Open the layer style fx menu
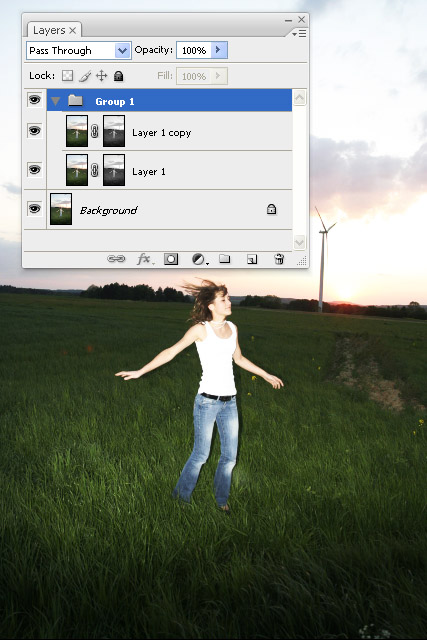The height and width of the screenshot is (640, 427). tap(145, 259)
